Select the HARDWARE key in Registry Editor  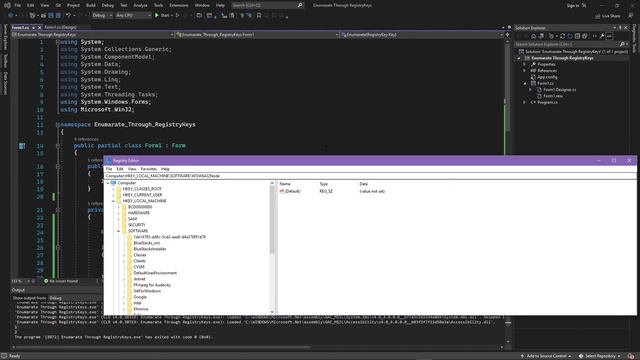pos(139,213)
